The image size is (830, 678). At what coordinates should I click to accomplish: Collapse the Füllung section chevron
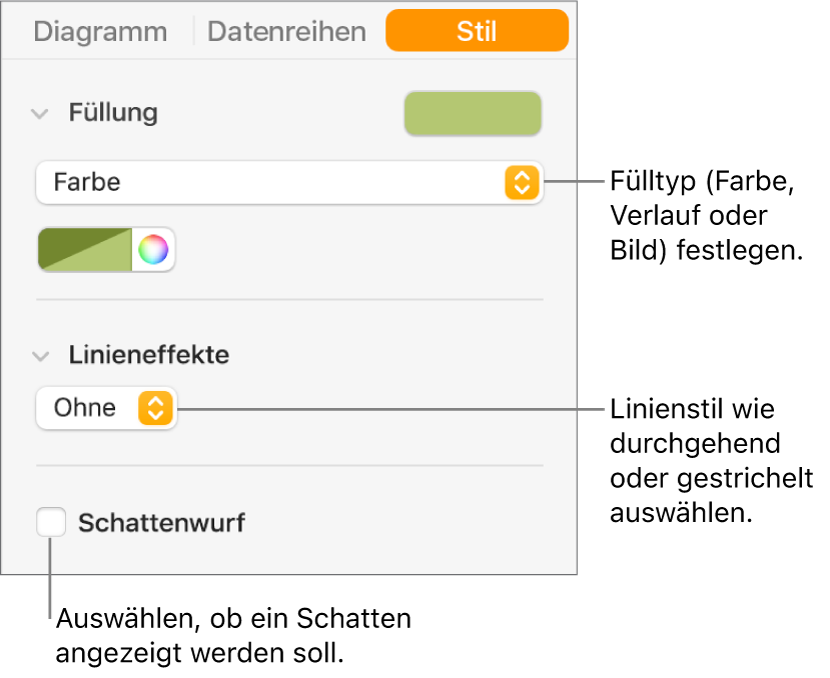(x=40, y=113)
